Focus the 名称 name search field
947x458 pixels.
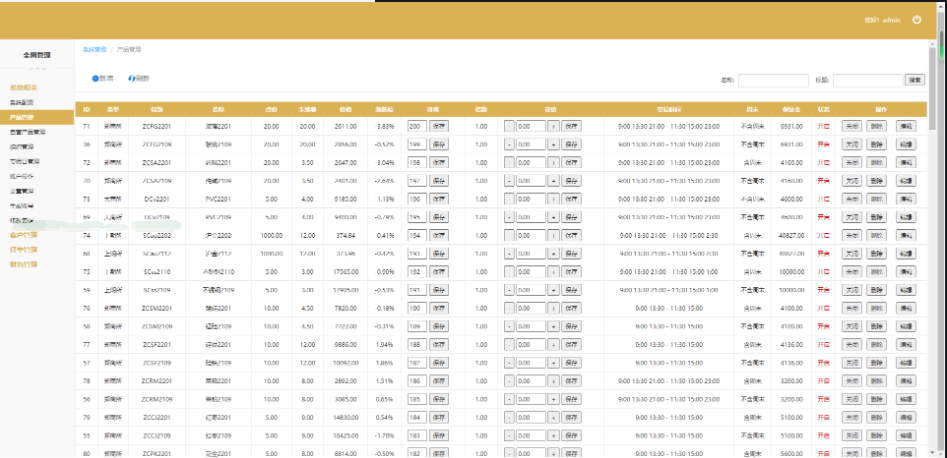773,80
